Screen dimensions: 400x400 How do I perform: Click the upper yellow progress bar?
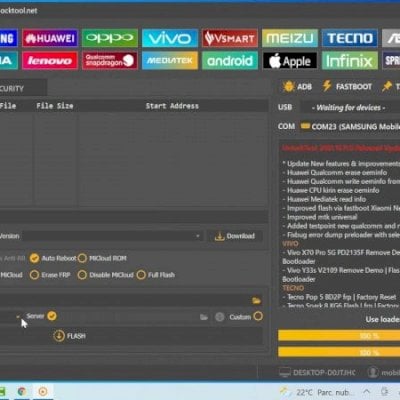tap(339, 336)
